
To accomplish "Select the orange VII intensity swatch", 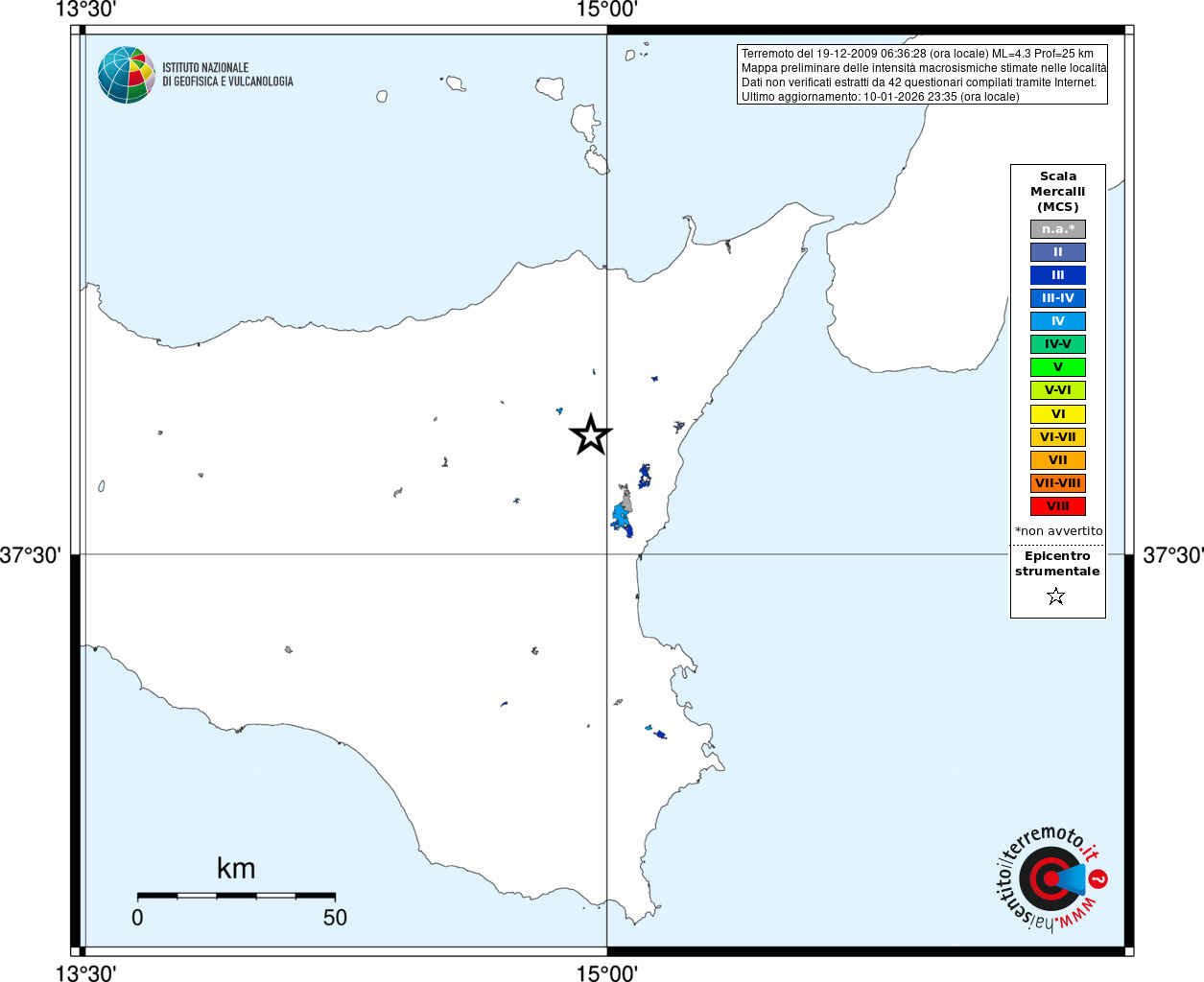I will 1058,460.
